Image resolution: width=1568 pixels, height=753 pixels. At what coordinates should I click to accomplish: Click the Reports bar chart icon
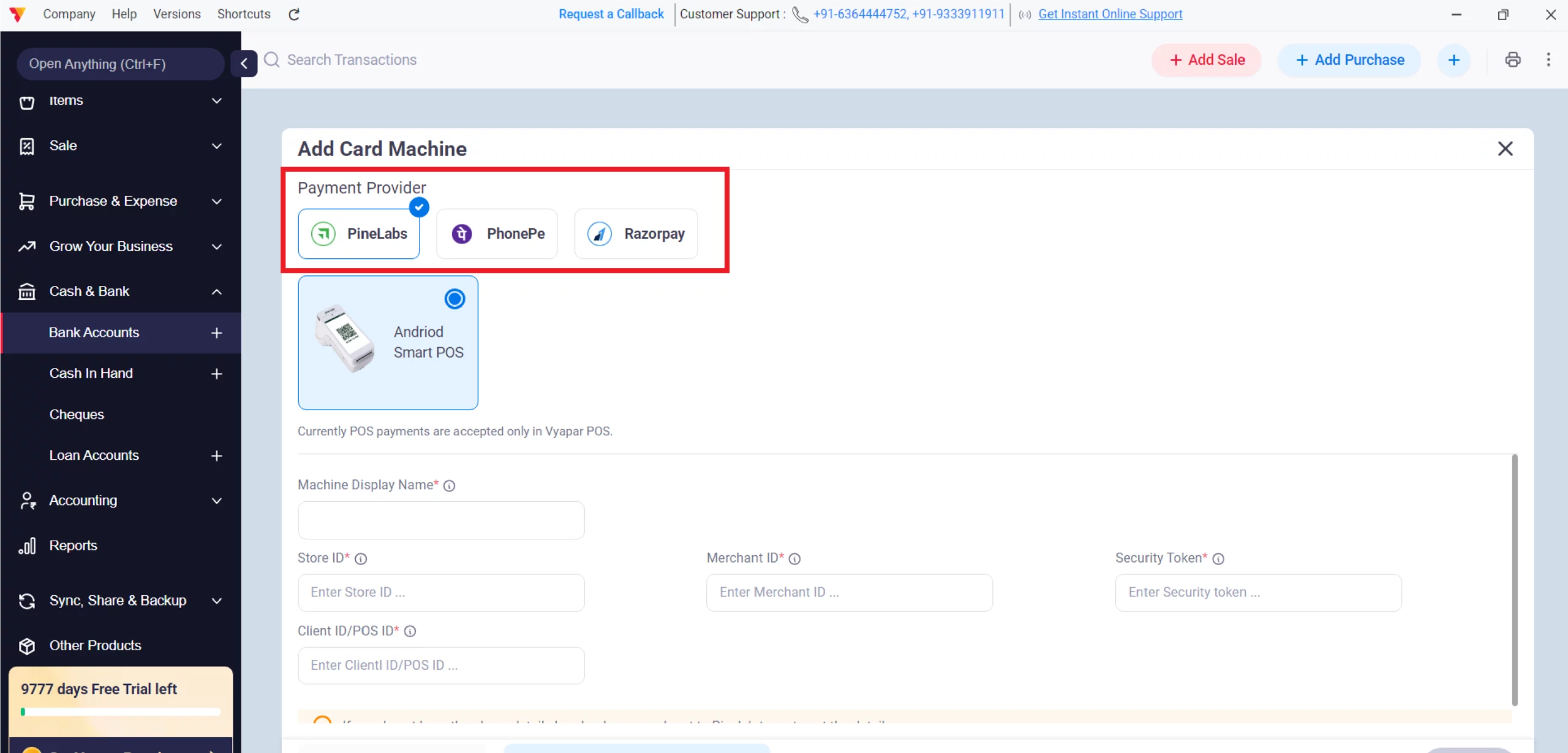27,545
